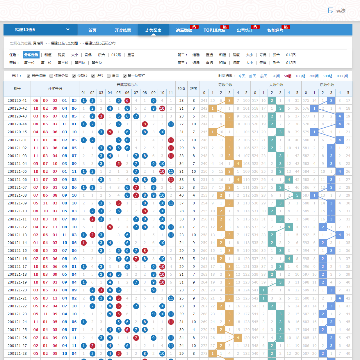Select the first tab right of the lottery dropdown

92,30
